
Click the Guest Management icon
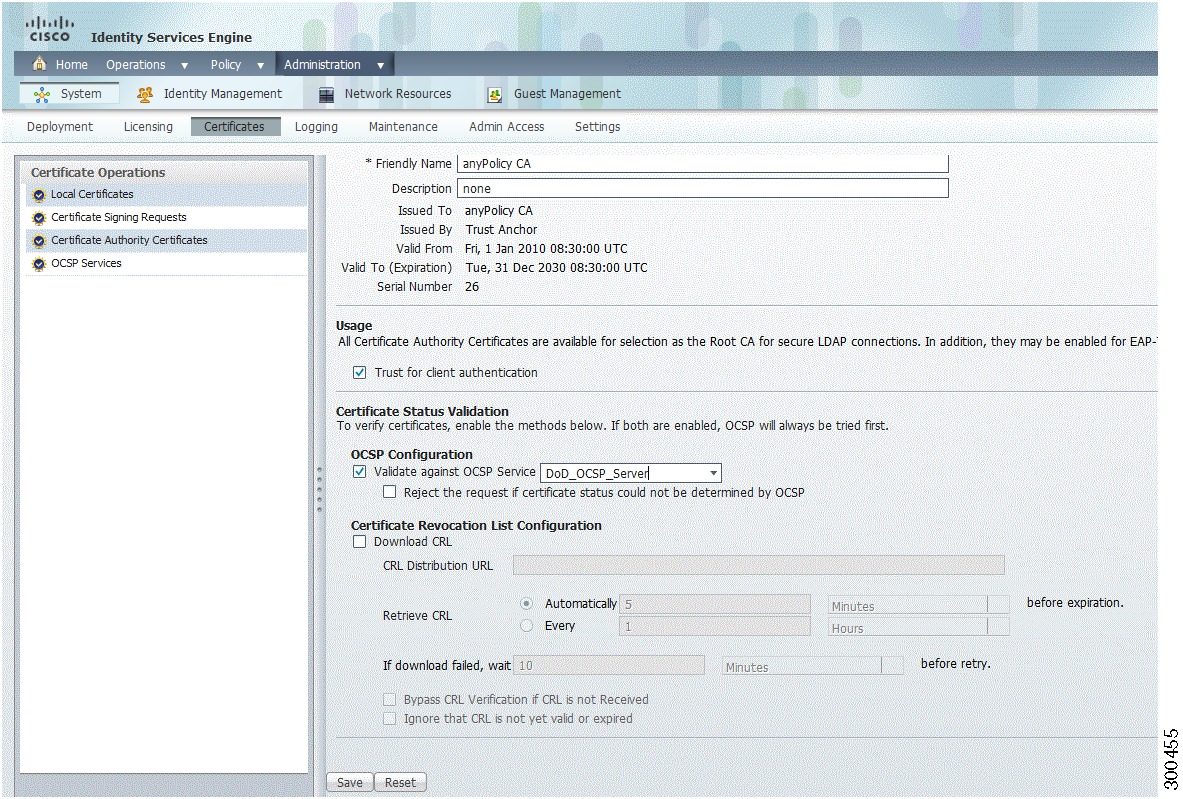click(x=495, y=94)
